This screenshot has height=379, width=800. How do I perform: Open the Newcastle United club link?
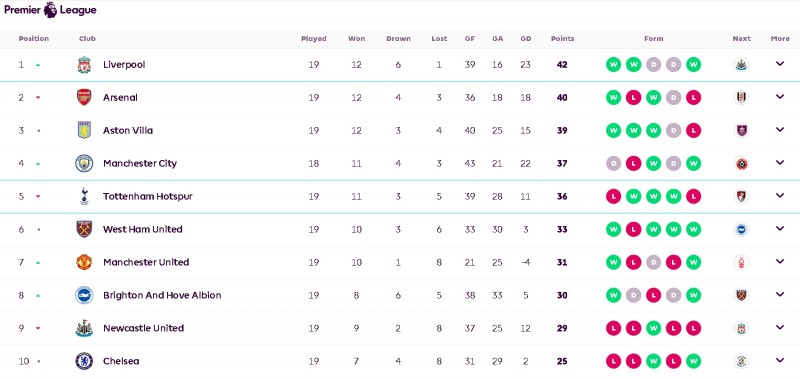click(x=143, y=328)
